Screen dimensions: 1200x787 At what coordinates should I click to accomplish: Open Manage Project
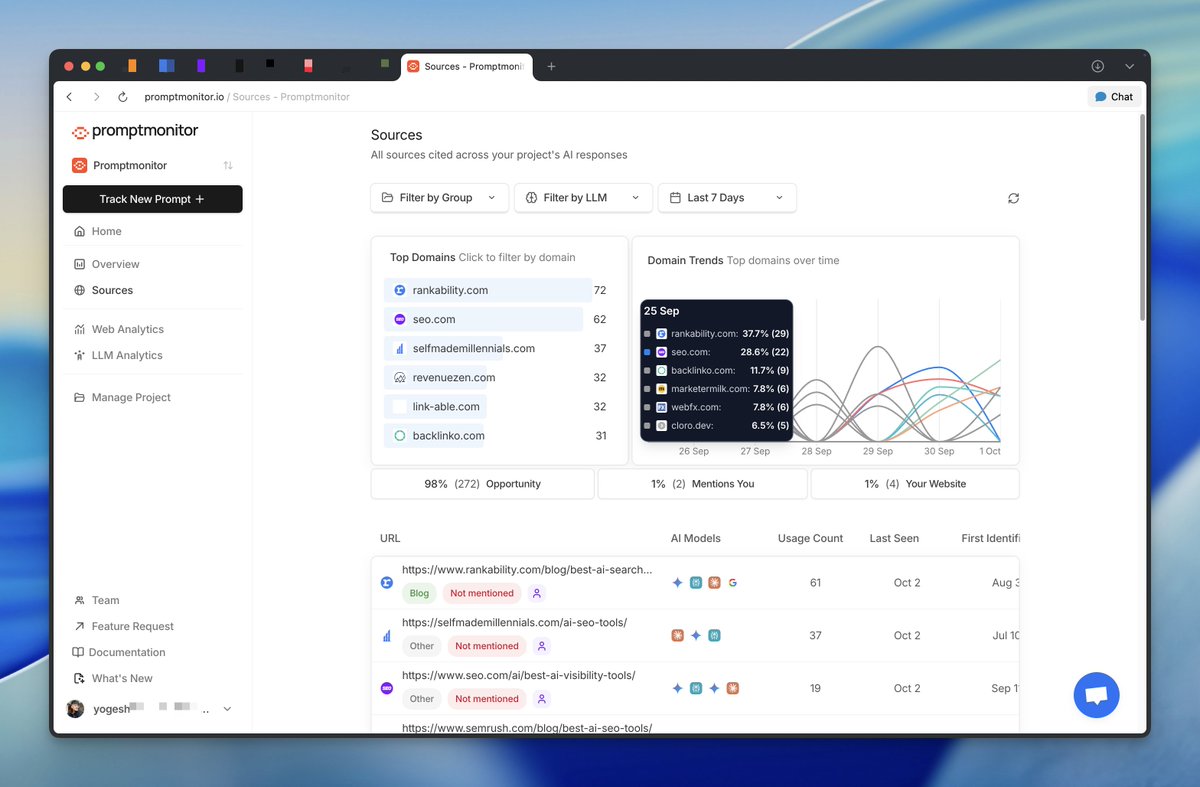(122, 397)
